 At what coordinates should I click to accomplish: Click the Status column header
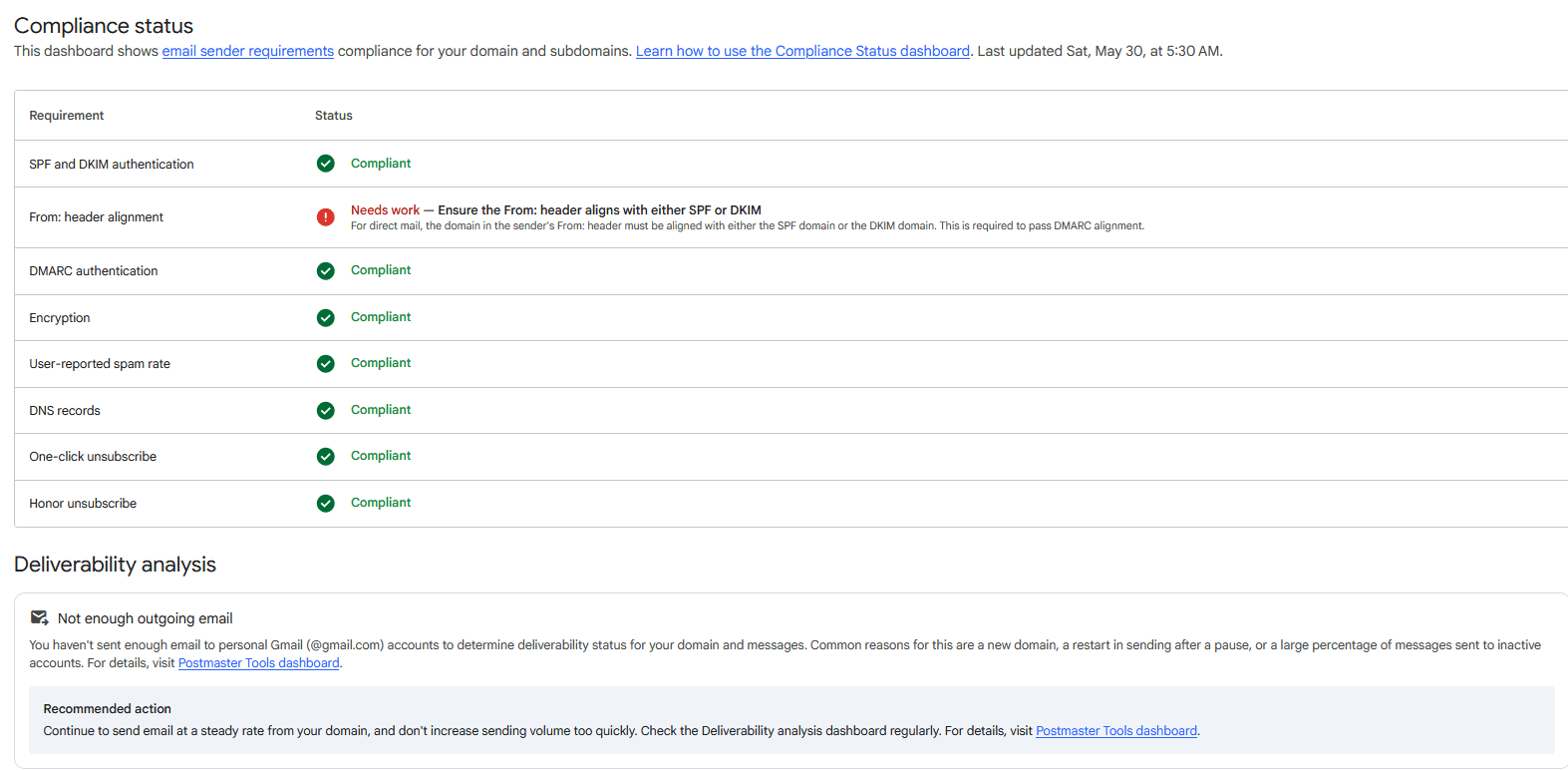click(x=334, y=116)
